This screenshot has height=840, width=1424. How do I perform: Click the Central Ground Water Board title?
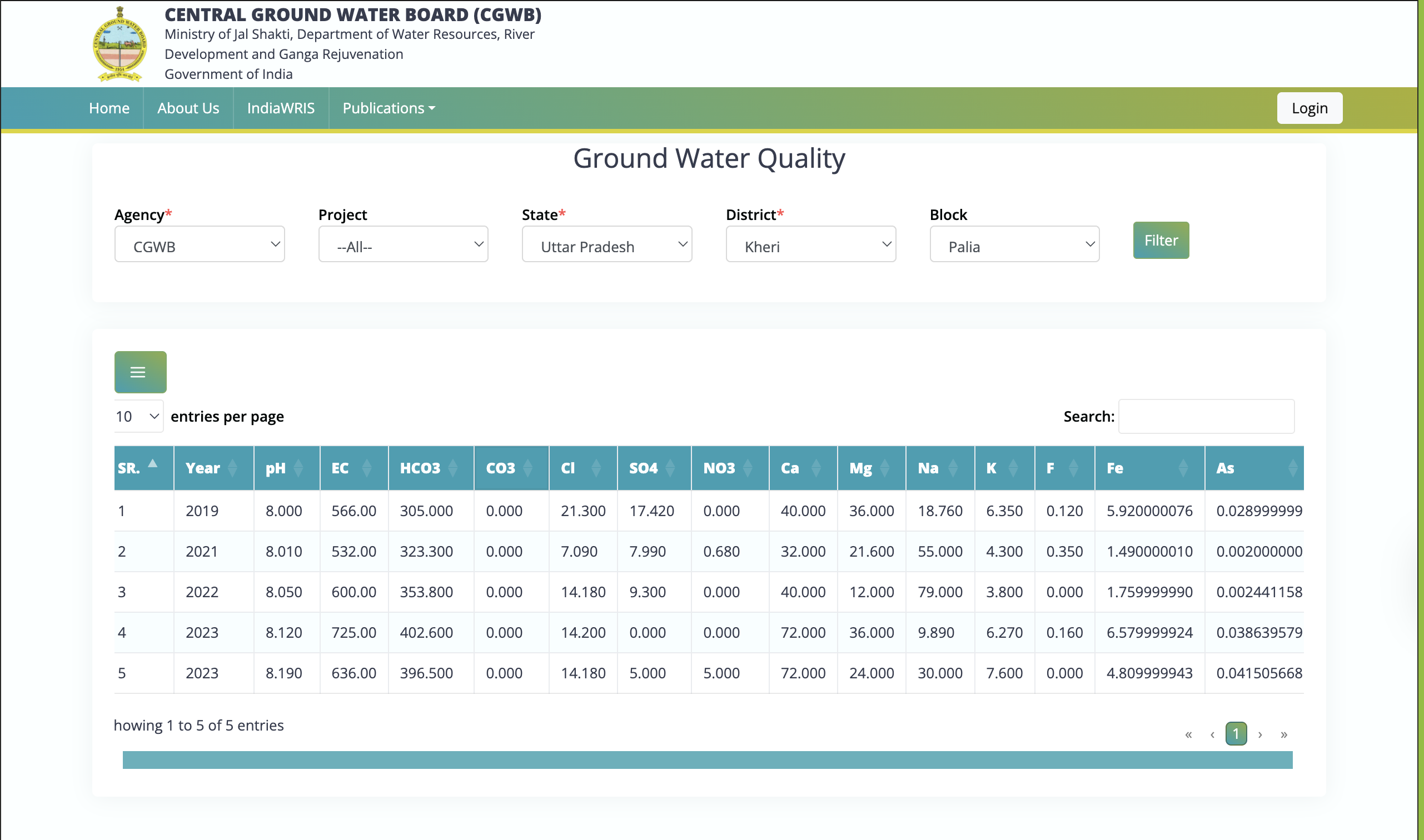pyautogui.click(x=353, y=14)
